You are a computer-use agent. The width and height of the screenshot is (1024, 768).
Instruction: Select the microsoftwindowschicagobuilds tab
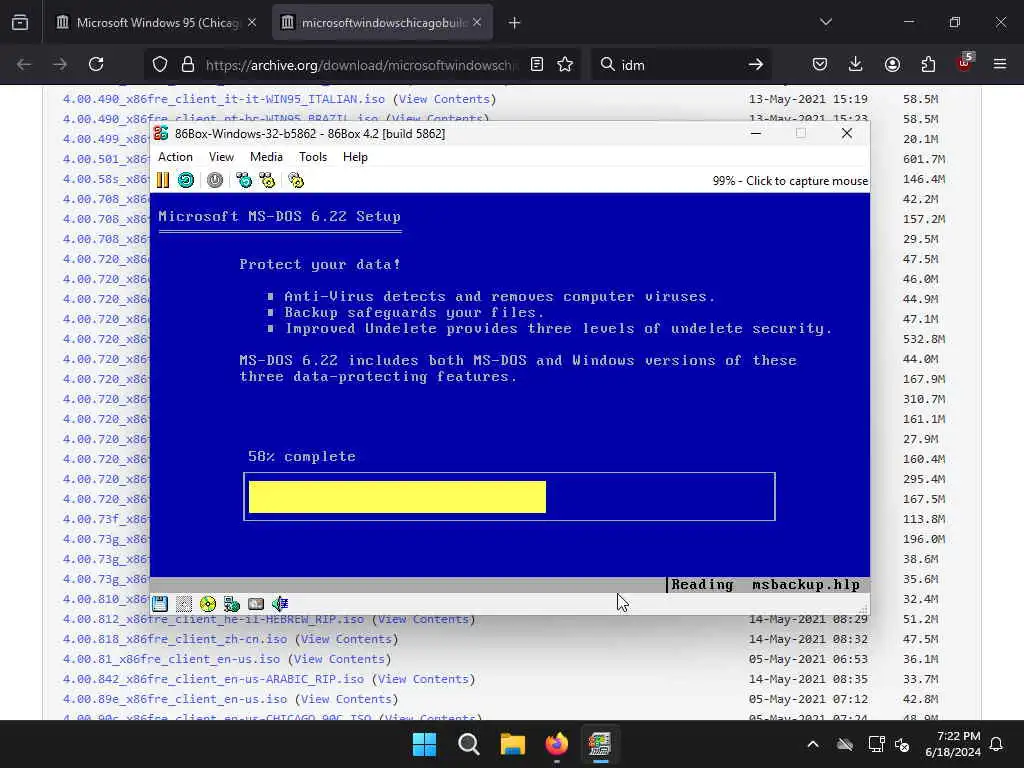[x=383, y=23]
